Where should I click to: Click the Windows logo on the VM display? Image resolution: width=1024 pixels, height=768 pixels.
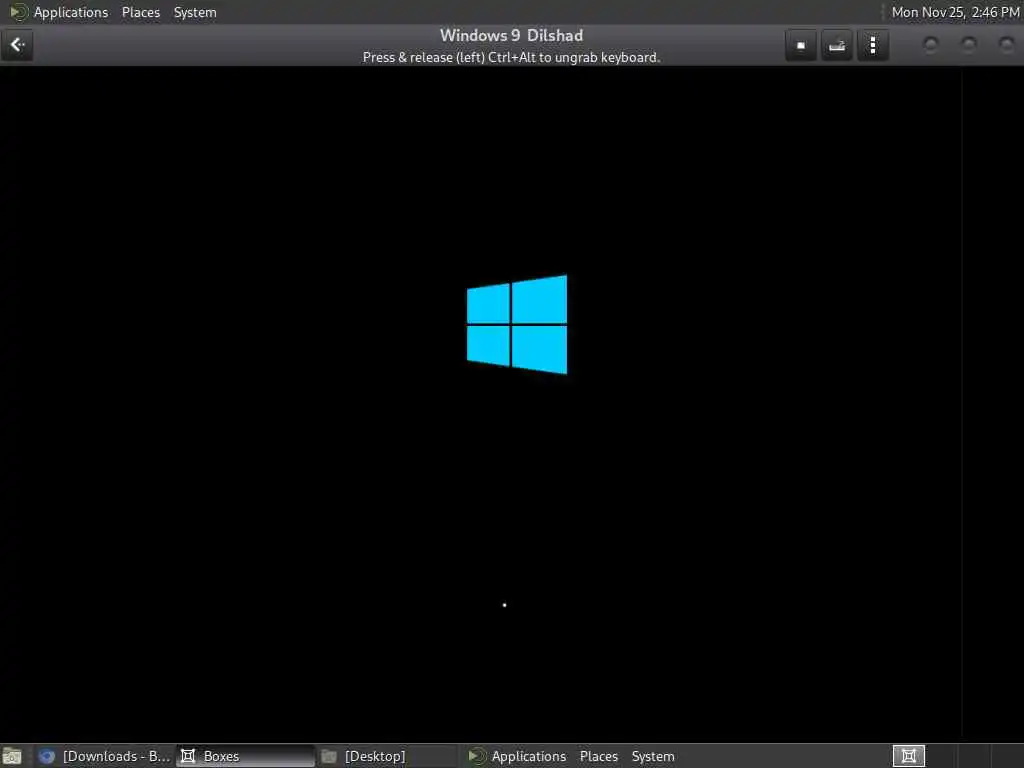point(517,325)
